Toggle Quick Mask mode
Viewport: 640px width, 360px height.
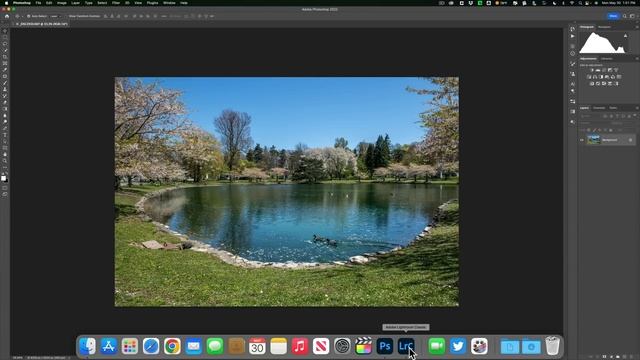pos(5,187)
